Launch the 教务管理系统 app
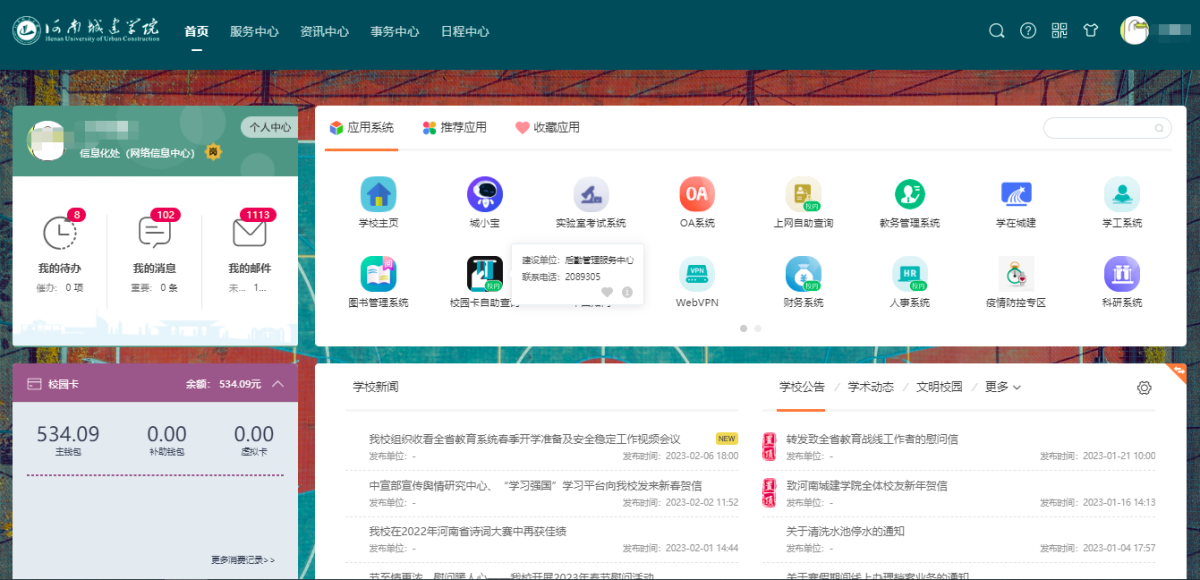Viewport: 1200px width, 580px height. 910,194
